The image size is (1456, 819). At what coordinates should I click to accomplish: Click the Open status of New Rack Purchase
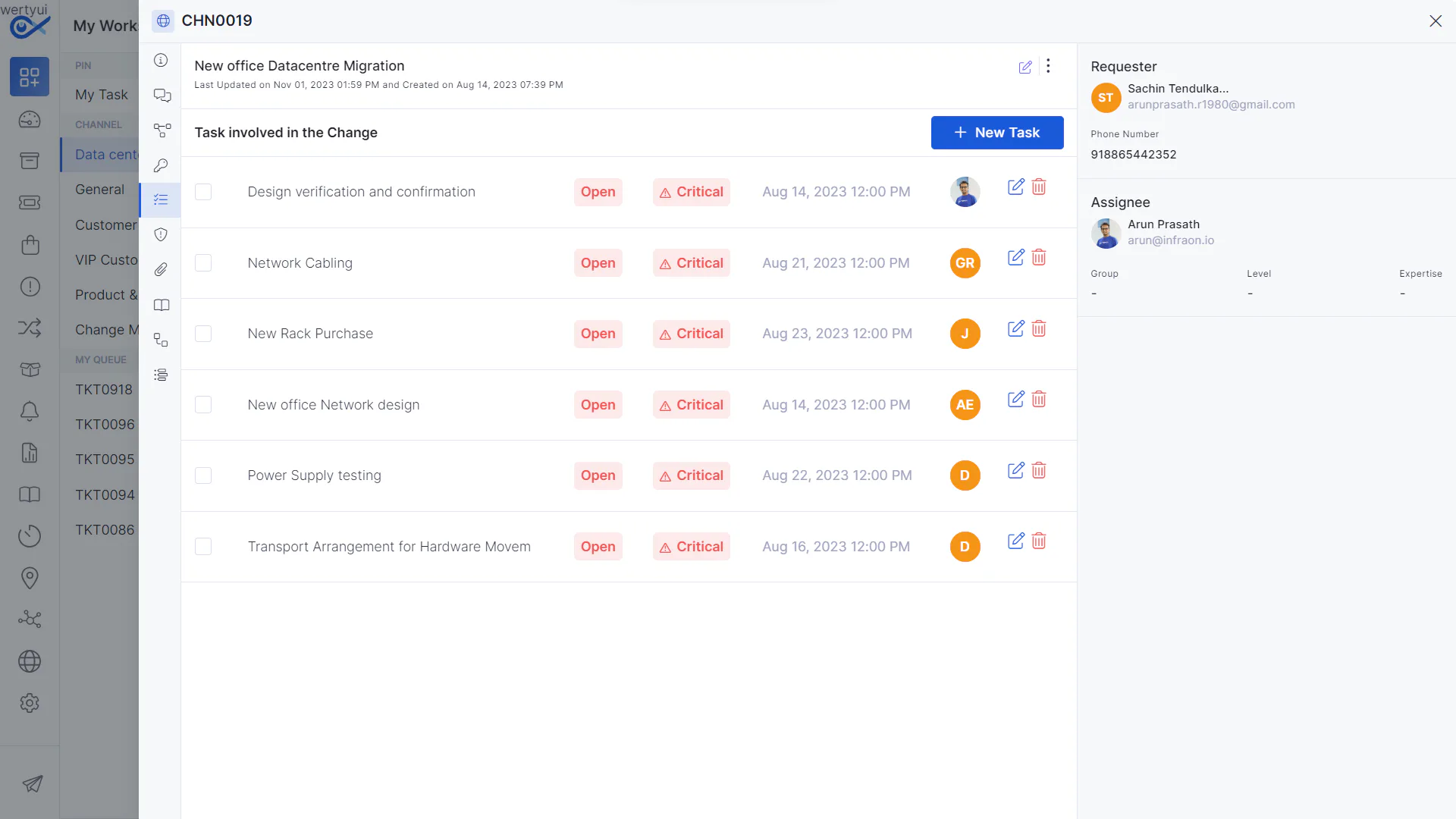(x=598, y=334)
